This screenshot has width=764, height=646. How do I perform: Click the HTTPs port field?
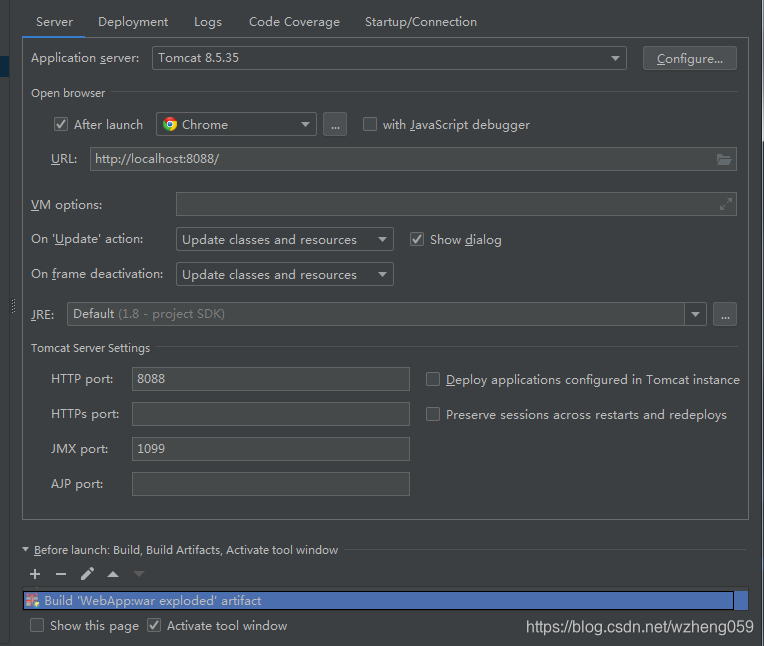coord(271,414)
